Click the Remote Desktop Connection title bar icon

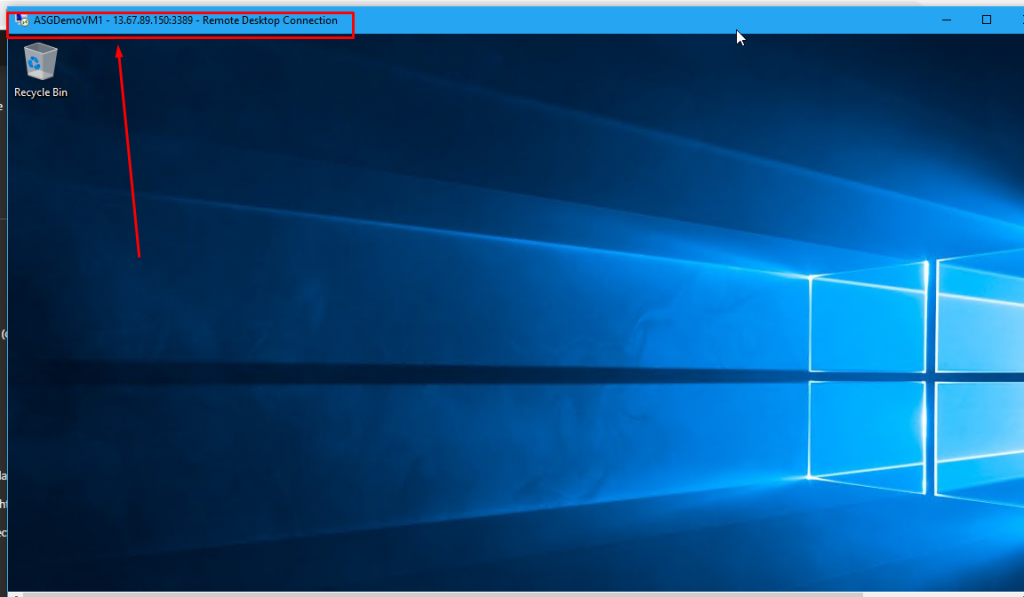click(x=21, y=20)
